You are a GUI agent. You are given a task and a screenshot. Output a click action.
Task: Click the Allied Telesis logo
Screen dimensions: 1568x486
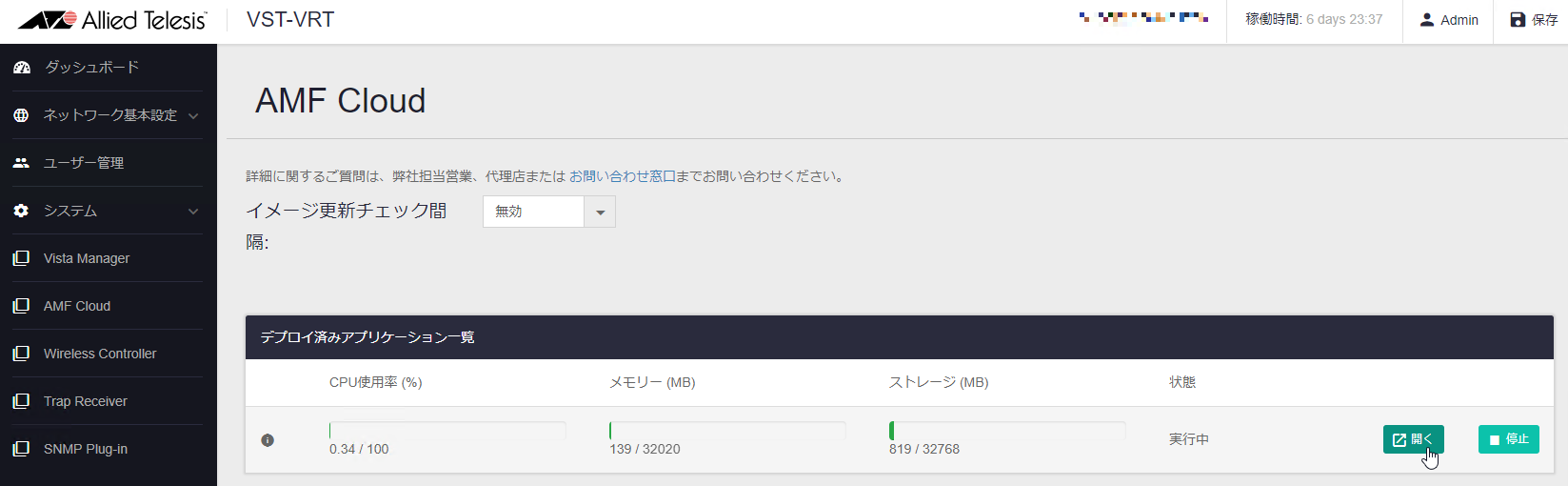(111, 20)
